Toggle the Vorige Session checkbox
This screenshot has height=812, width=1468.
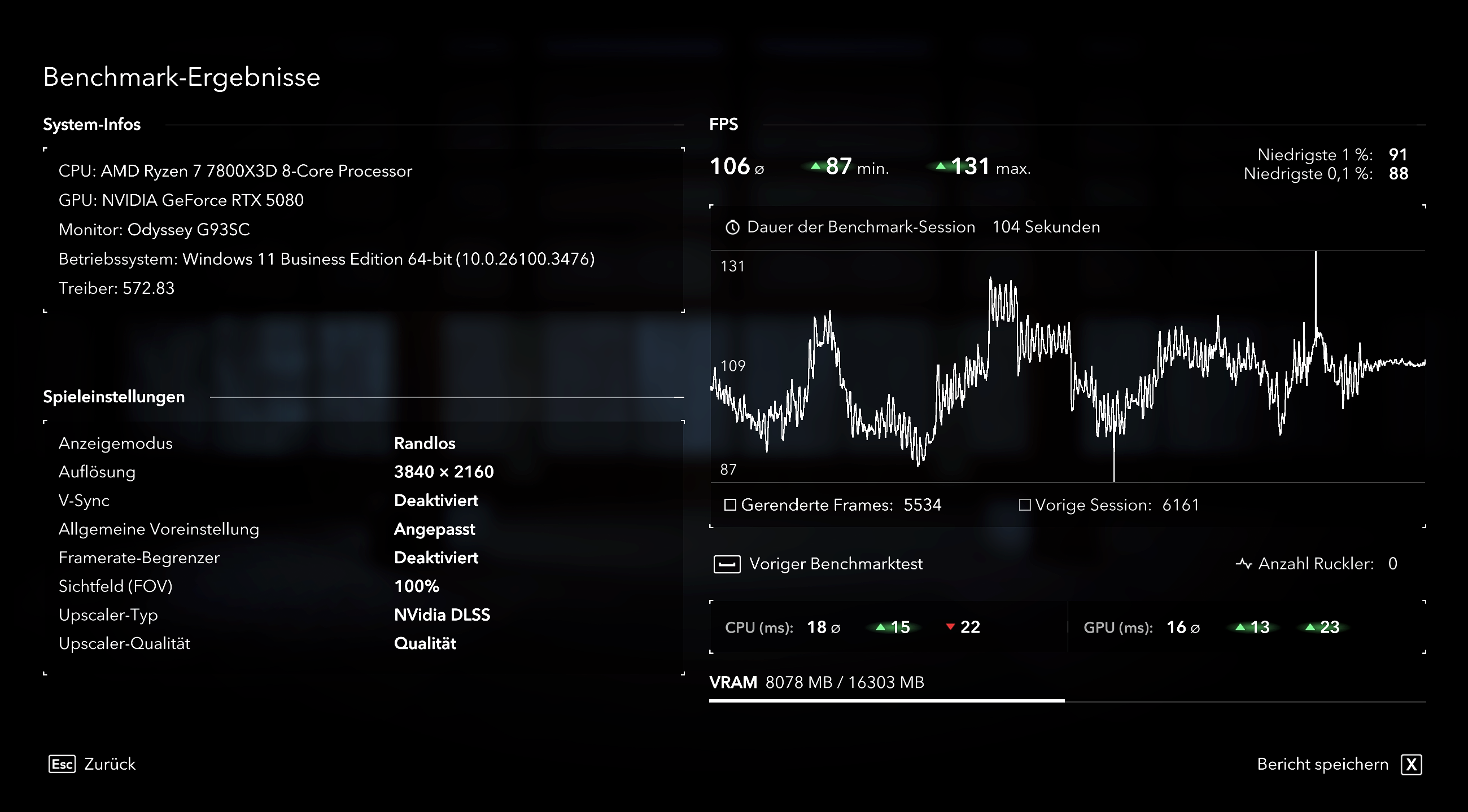click(x=1024, y=504)
